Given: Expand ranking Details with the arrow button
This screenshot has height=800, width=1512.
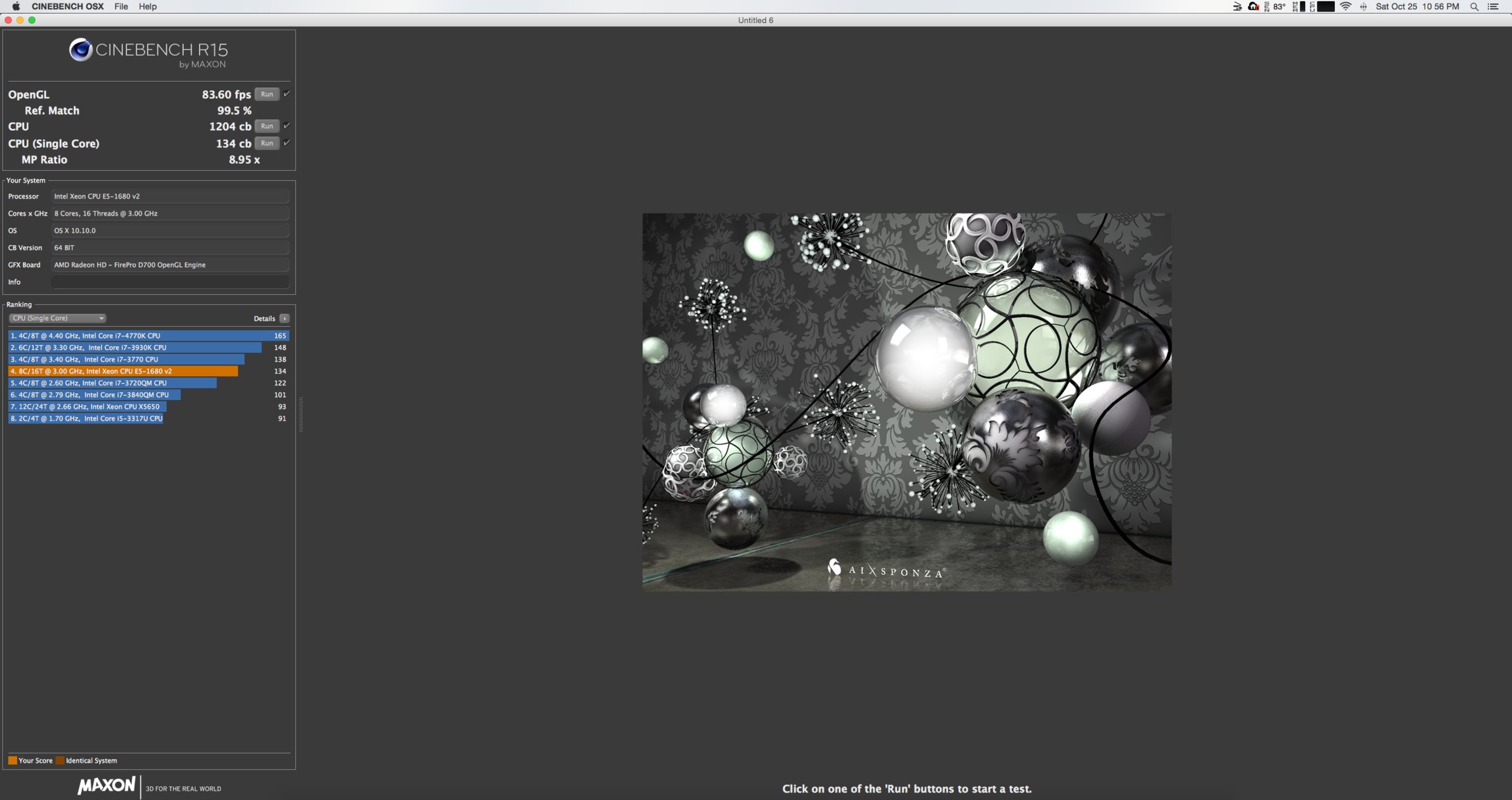Looking at the screenshot, I should (x=284, y=318).
